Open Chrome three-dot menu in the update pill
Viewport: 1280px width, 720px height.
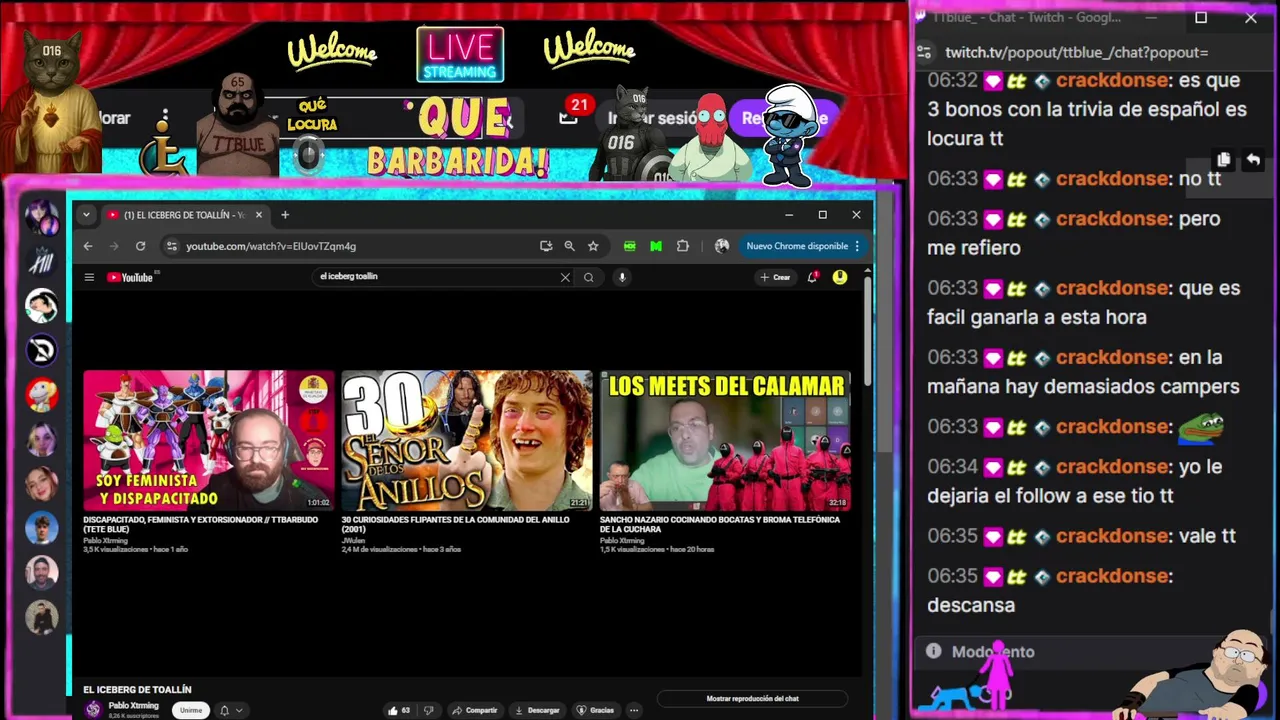[857, 246]
